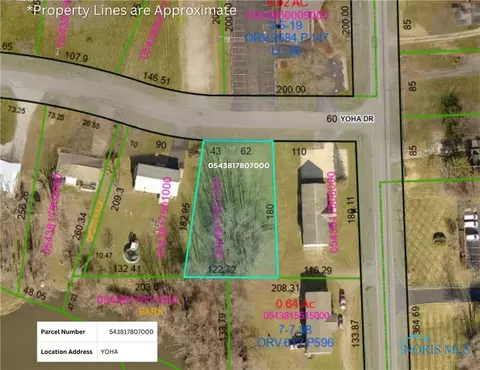Select the red '0.64 Ac' acreage label
Viewport: 480px width, 370px height.
295,304
